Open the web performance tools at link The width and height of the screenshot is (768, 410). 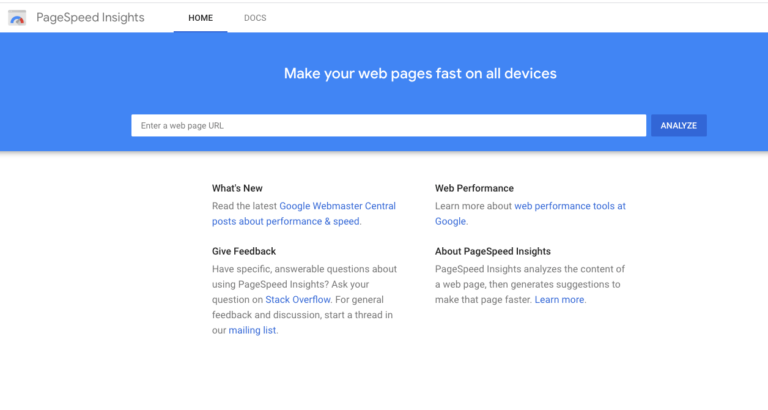(570, 206)
